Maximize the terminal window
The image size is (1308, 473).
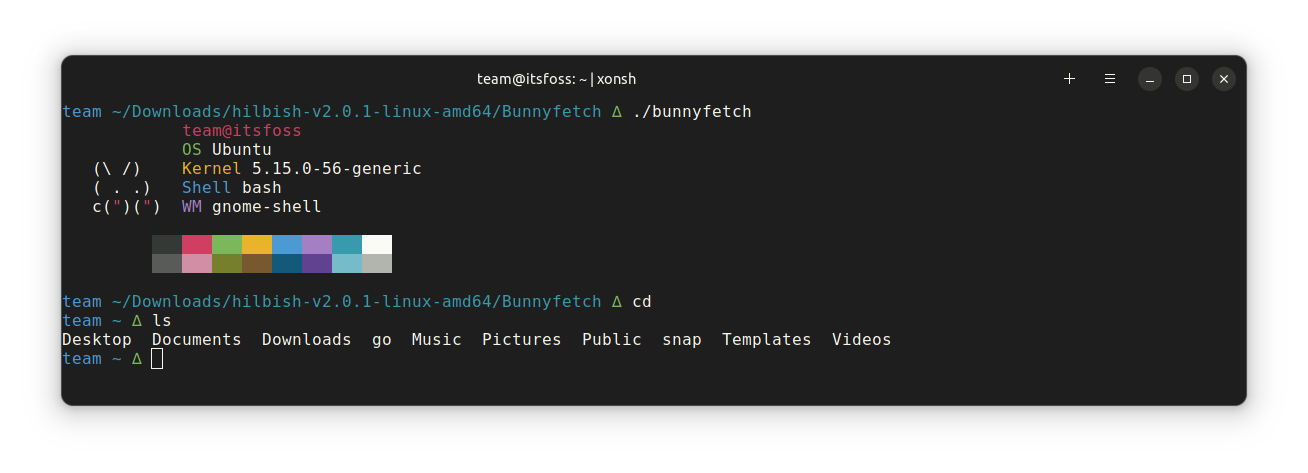[1187, 79]
